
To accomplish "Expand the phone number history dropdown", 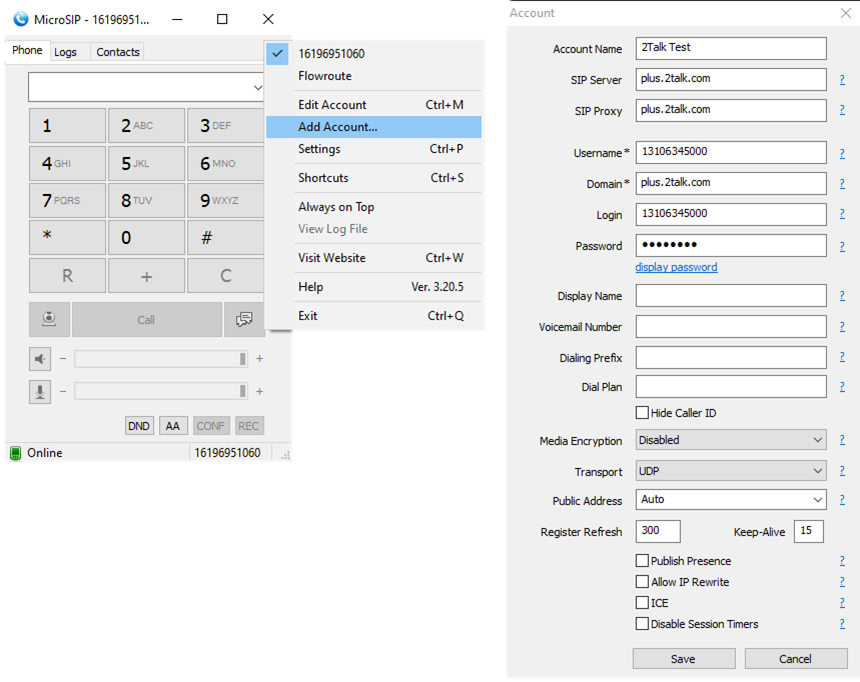I will coord(257,88).
